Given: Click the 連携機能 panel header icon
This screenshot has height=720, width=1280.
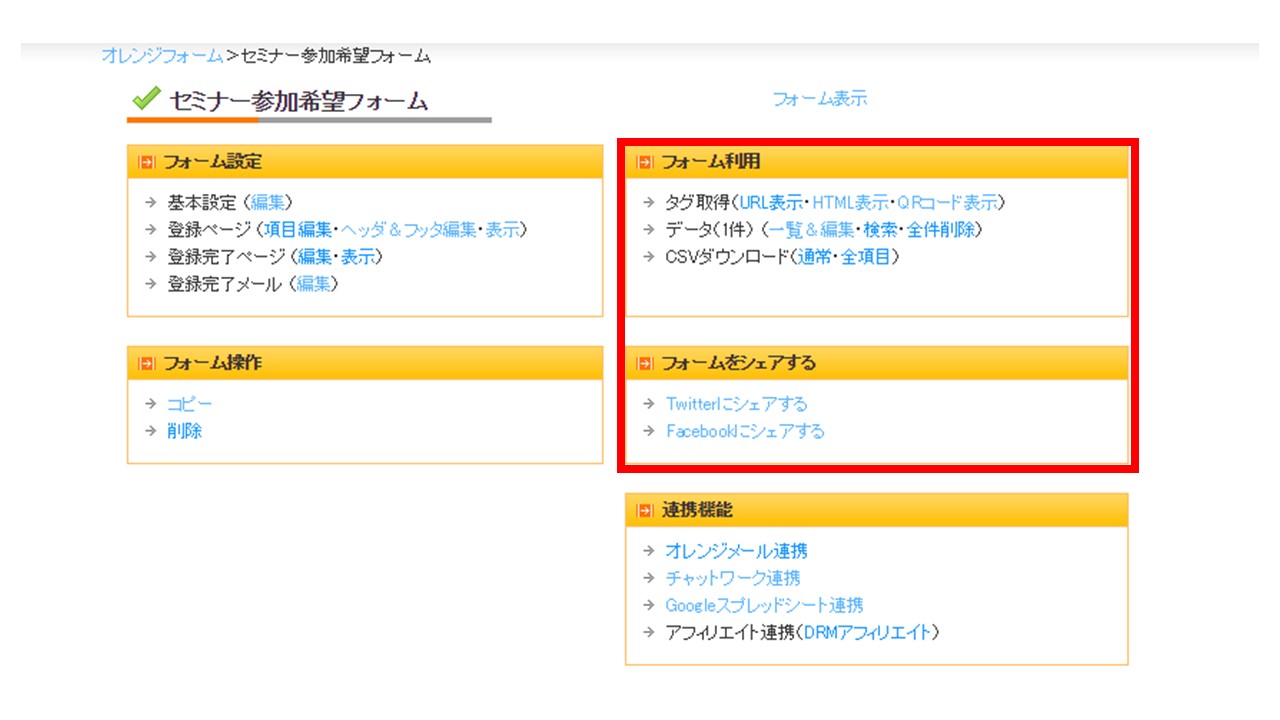Looking at the screenshot, I should click(645, 510).
